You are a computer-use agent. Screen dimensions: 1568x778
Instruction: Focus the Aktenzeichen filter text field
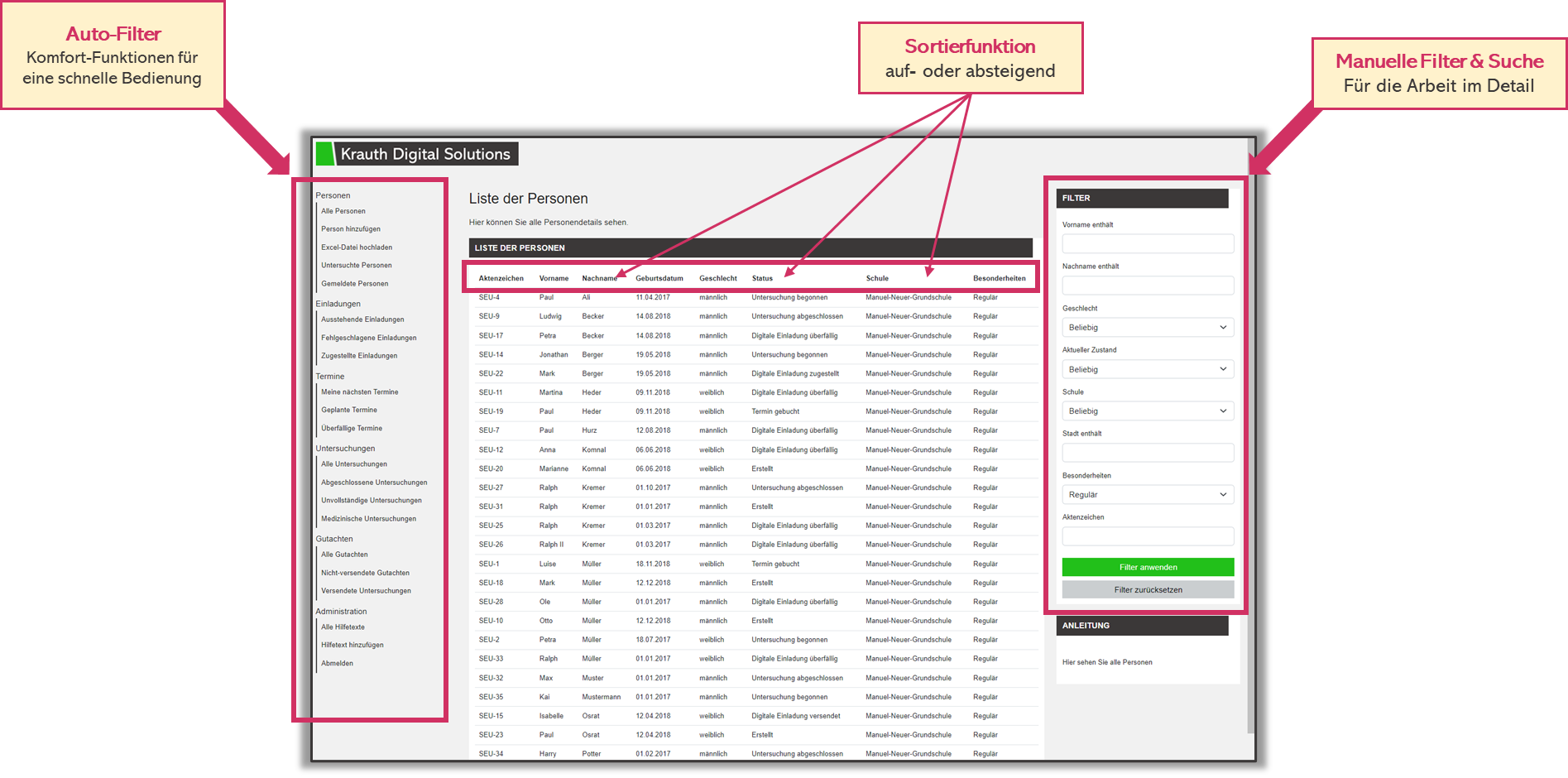click(x=1148, y=536)
